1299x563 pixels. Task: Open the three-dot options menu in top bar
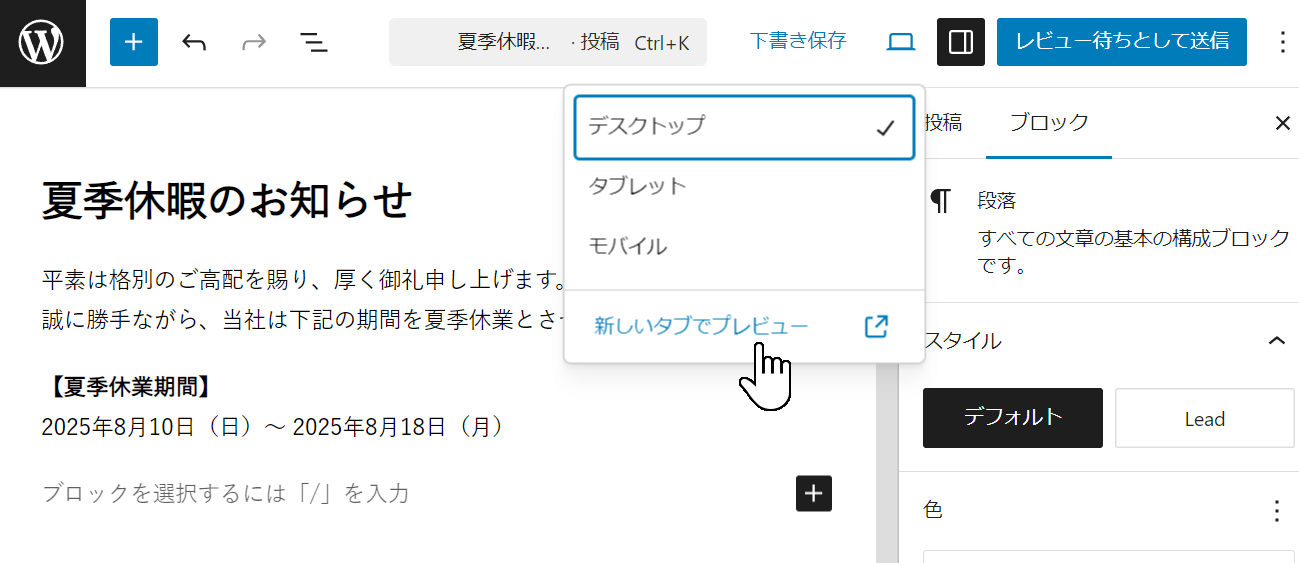[1283, 42]
